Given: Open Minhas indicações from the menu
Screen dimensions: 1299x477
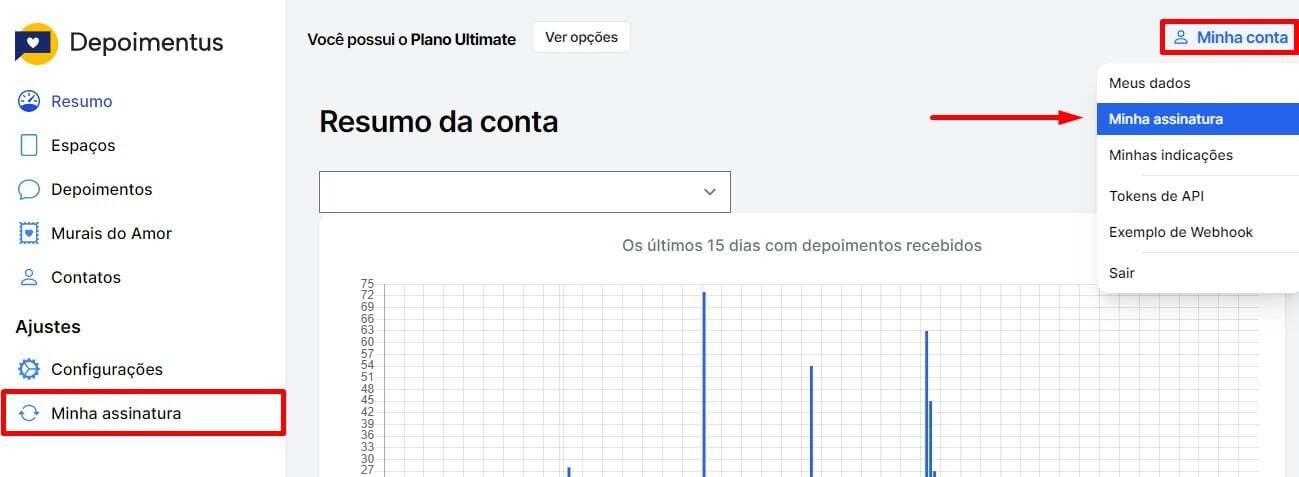Looking at the screenshot, I should point(1170,155).
